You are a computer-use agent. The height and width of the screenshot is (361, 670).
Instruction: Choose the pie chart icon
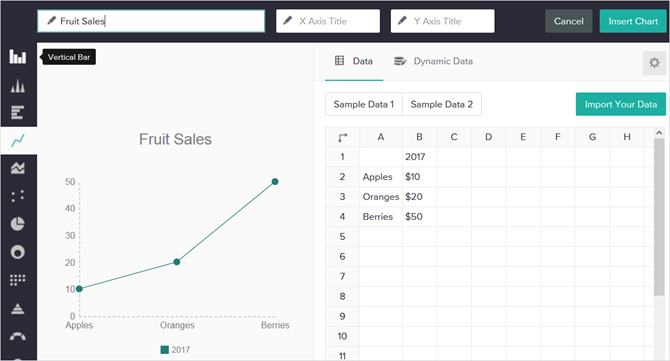tap(18, 224)
